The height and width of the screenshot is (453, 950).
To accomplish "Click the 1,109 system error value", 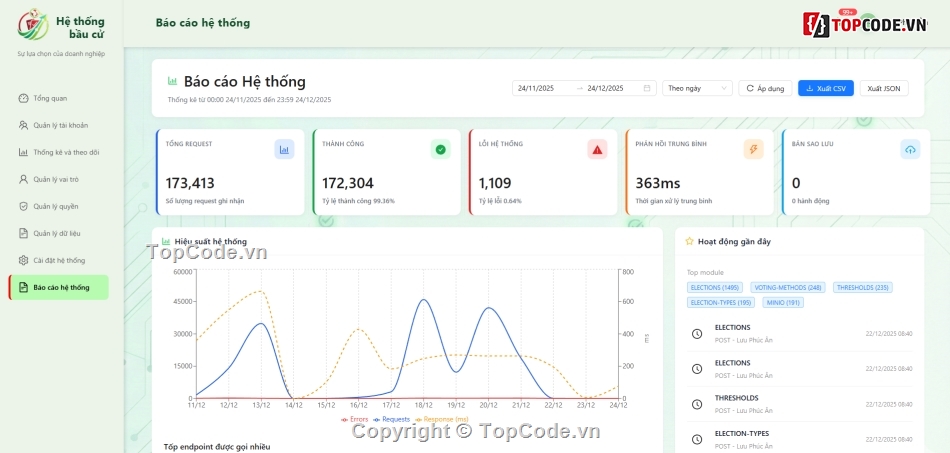I will (495, 183).
